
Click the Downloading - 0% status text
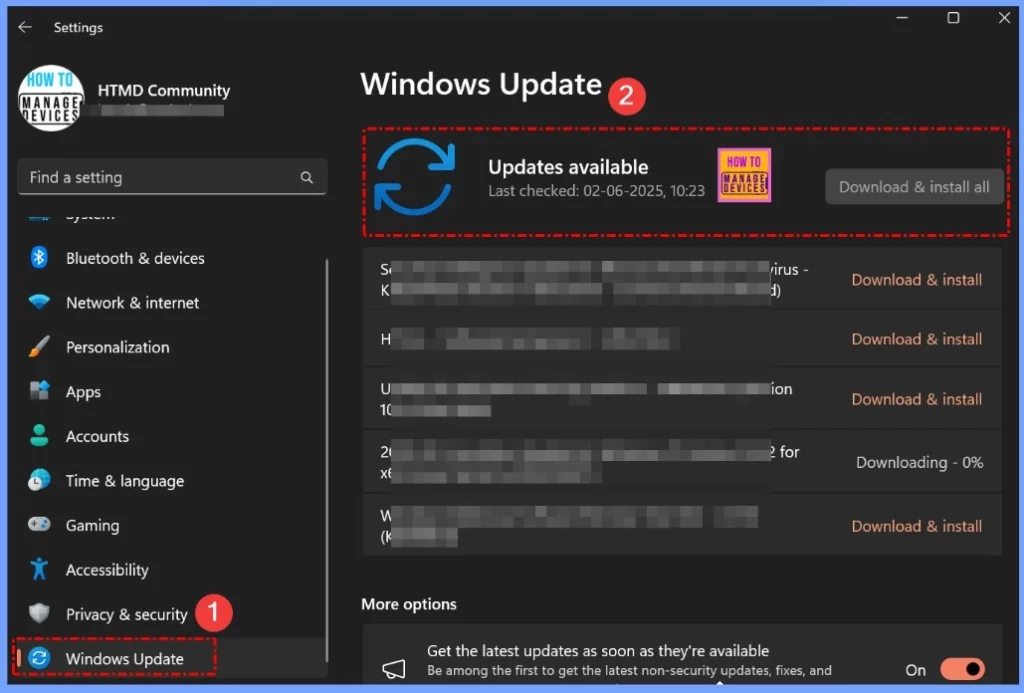coord(919,462)
